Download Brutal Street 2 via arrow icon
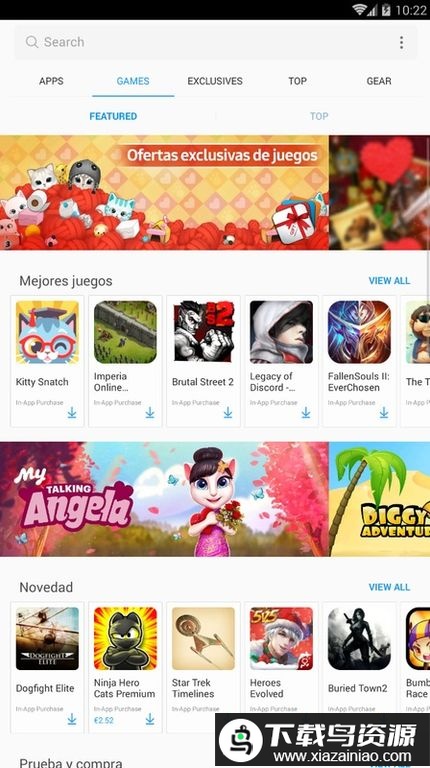The image size is (430, 768). coord(228,413)
